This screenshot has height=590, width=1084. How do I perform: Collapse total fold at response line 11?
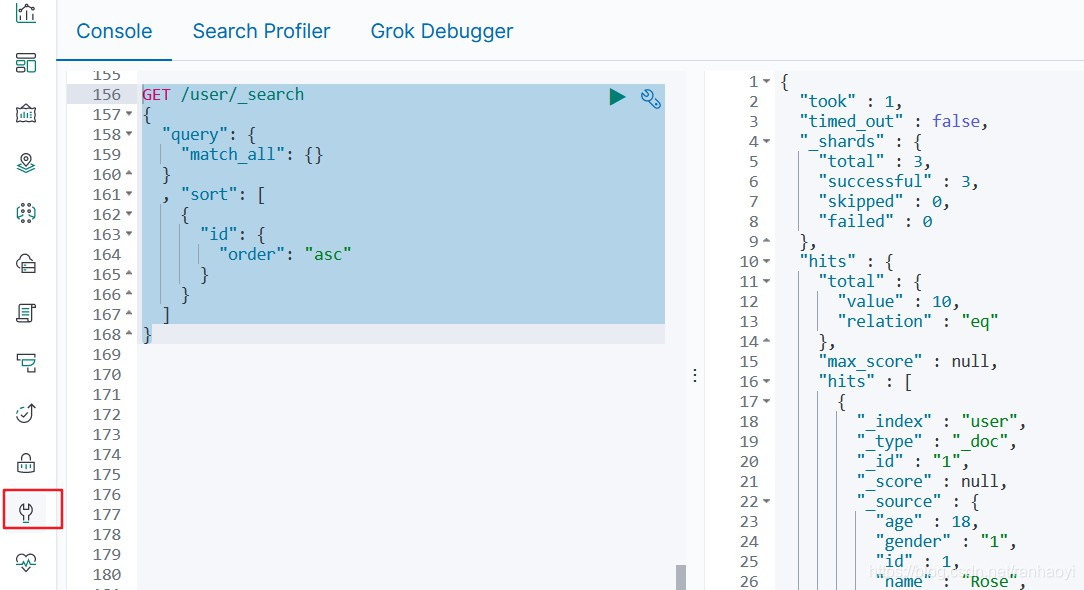[x=767, y=282]
